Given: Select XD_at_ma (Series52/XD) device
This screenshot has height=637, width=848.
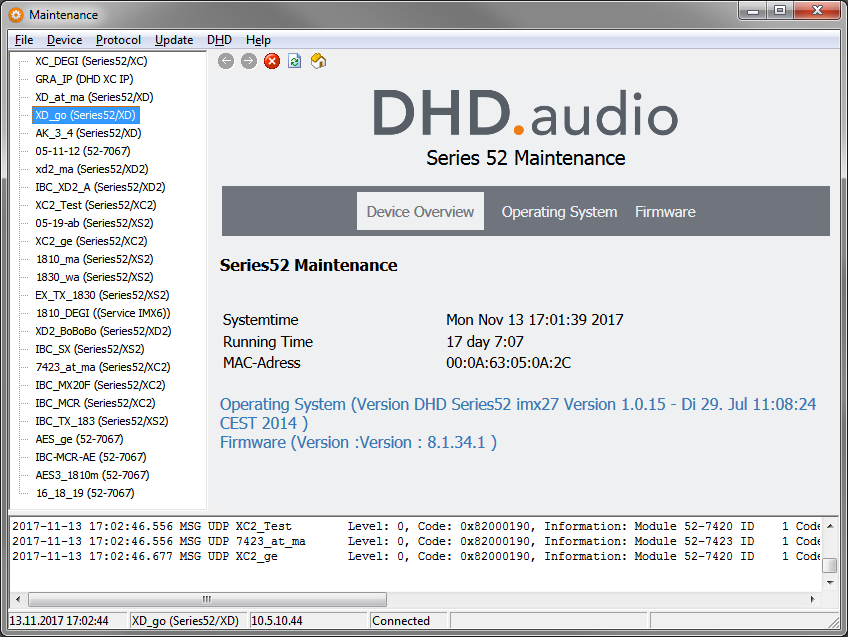Looking at the screenshot, I should point(94,97).
